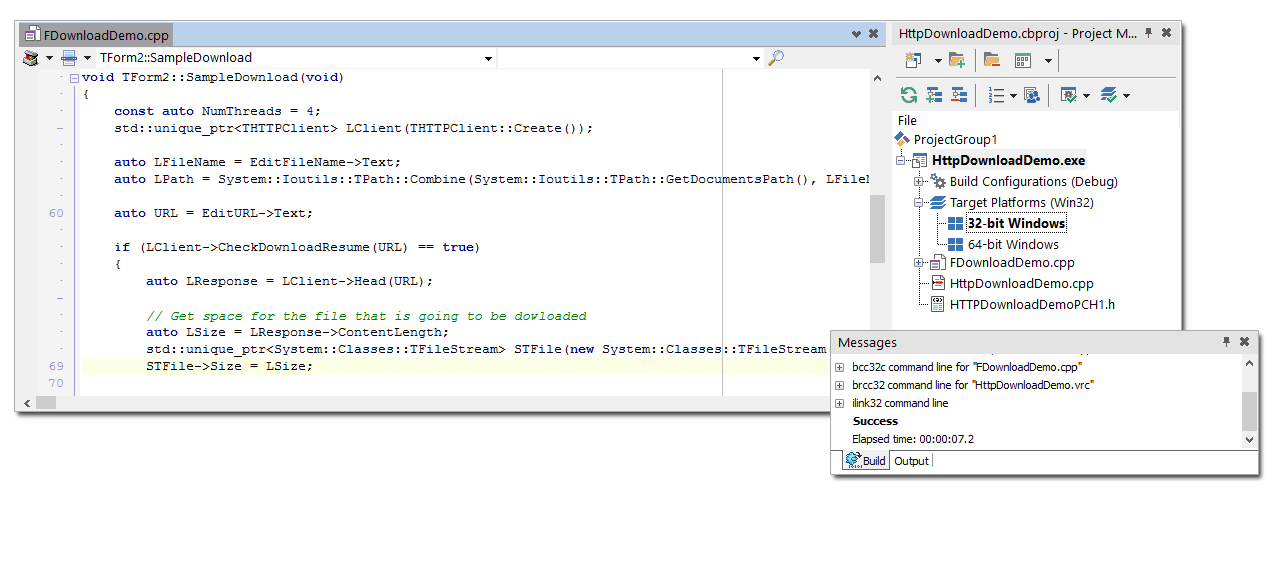Screen dimensions: 1283x561
Task: Click the 'Get space for the file' comment line
Action: pos(366,316)
